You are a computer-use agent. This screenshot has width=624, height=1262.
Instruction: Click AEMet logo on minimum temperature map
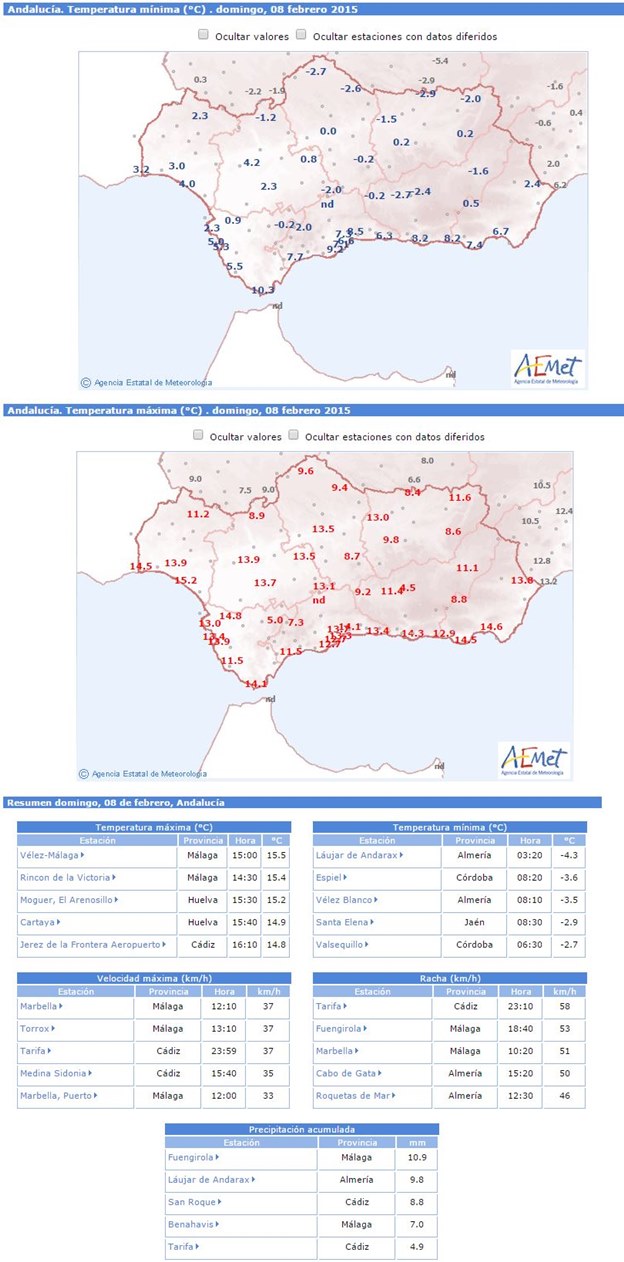(x=547, y=367)
